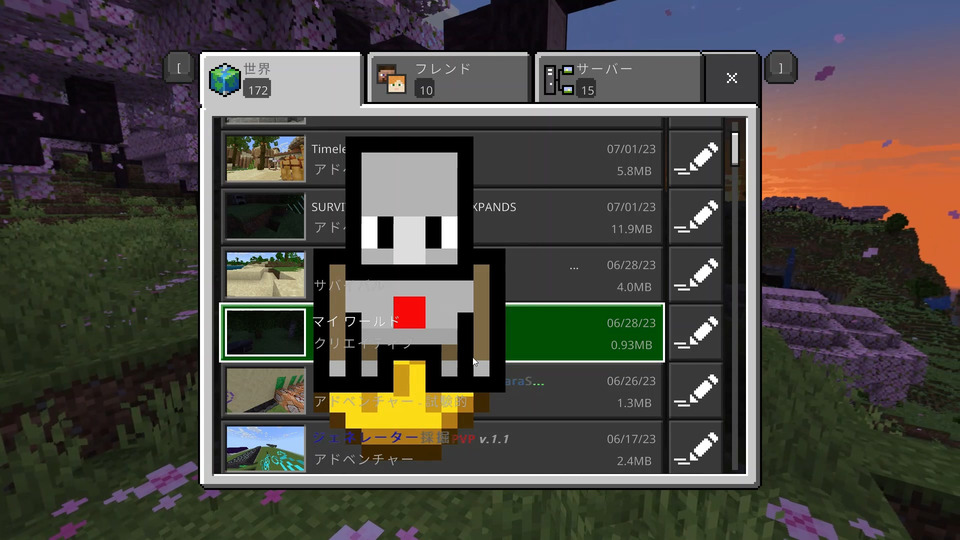Click the globe icon on worlds tab

225,80
